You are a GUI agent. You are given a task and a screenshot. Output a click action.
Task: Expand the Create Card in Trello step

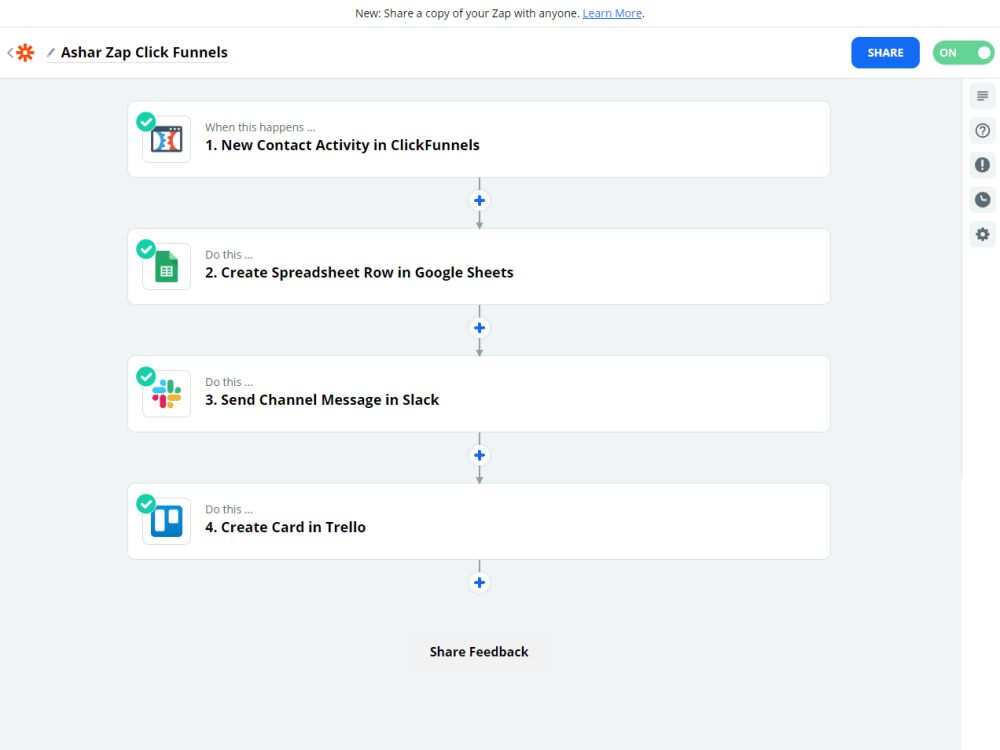point(479,521)
